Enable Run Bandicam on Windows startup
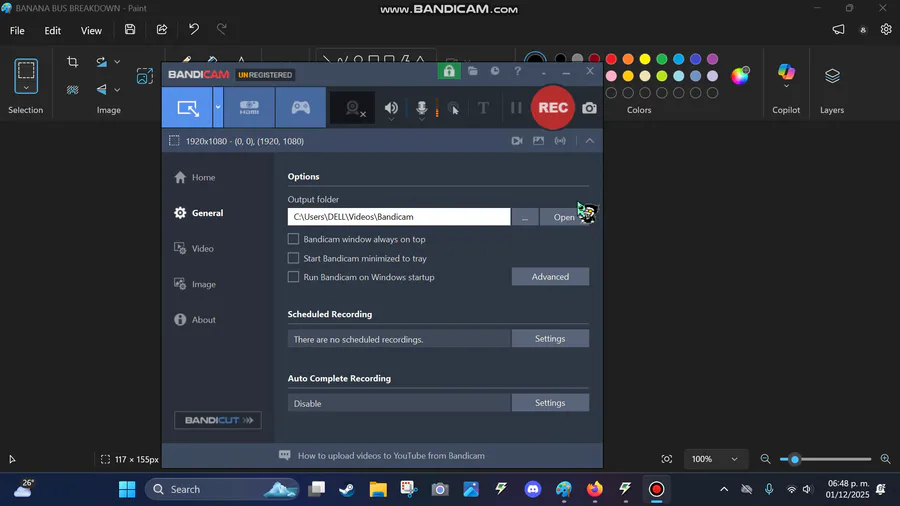The width and height of the screenshot is (900, 506). coord(293,277)
